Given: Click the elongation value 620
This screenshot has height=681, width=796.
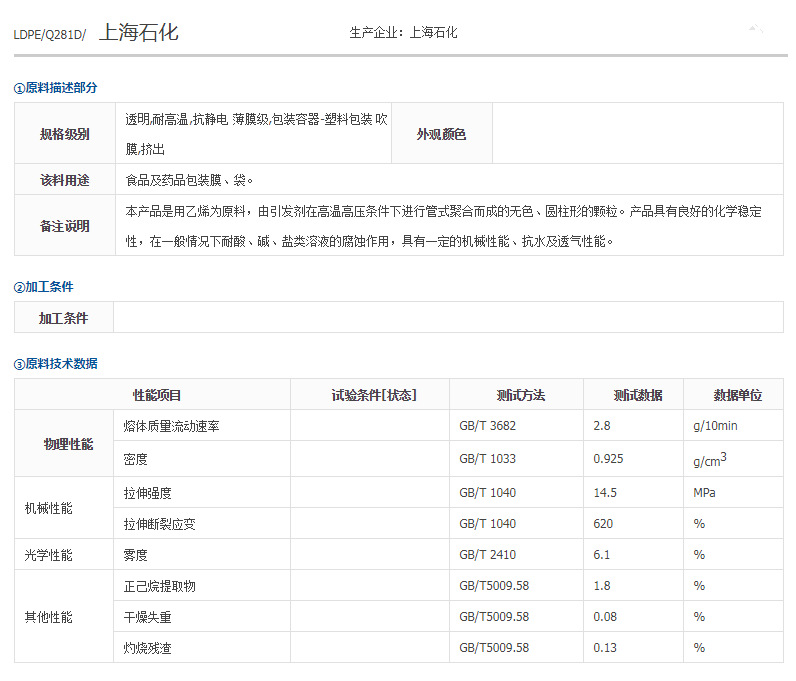Looking at the screenshot, I should coord(603,524).
